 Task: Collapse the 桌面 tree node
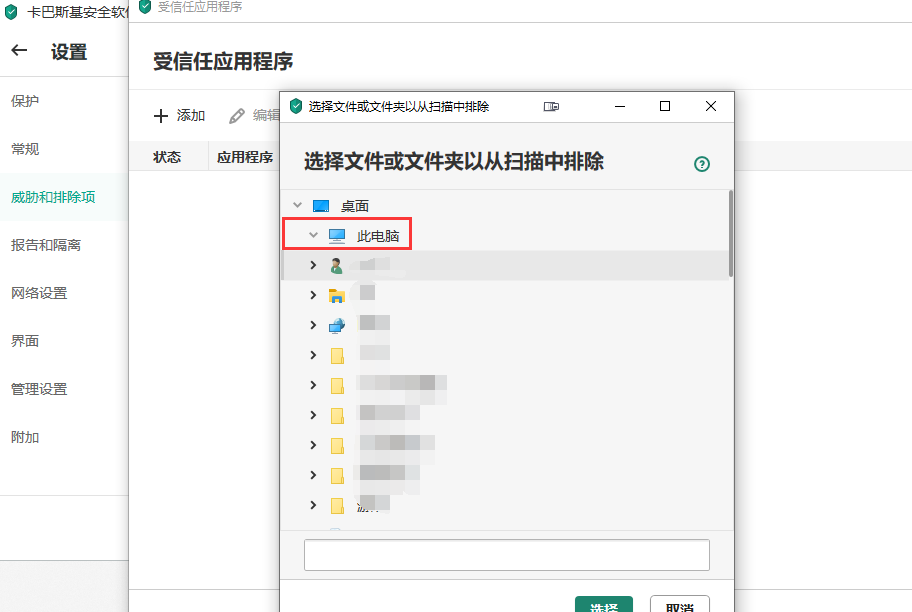297,205
